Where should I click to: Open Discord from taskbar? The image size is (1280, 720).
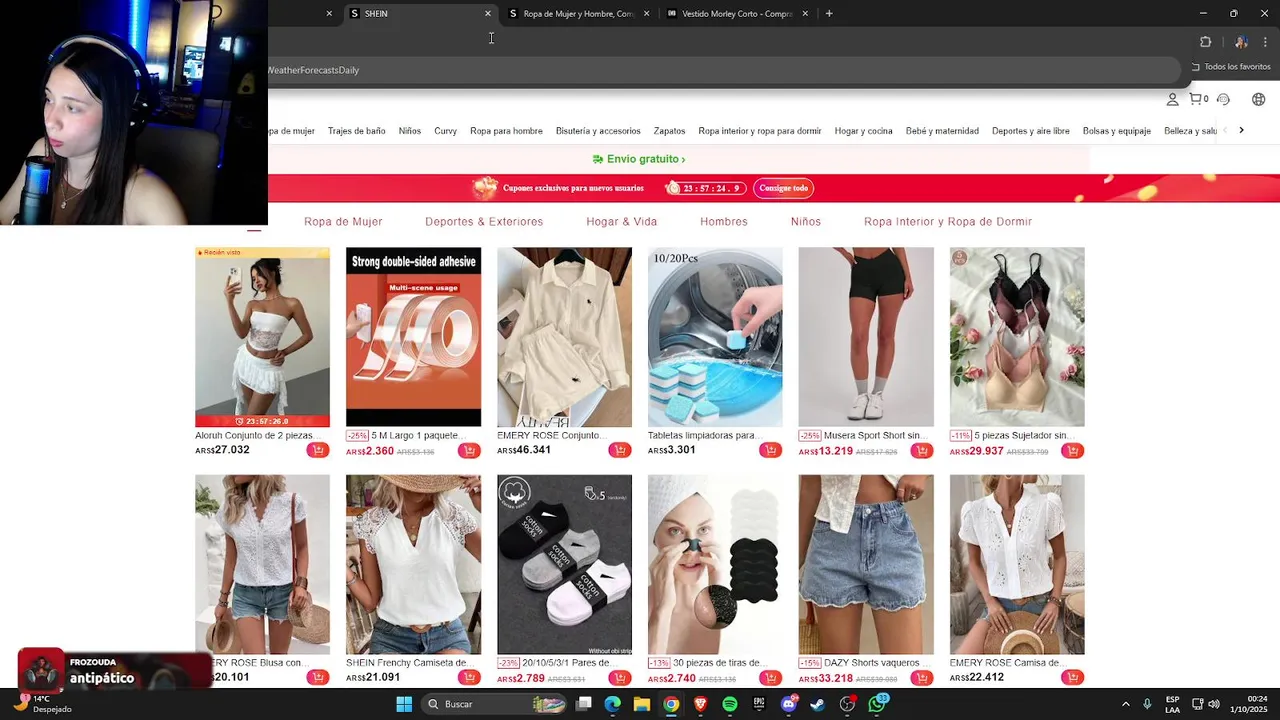(x=789, y=704)
